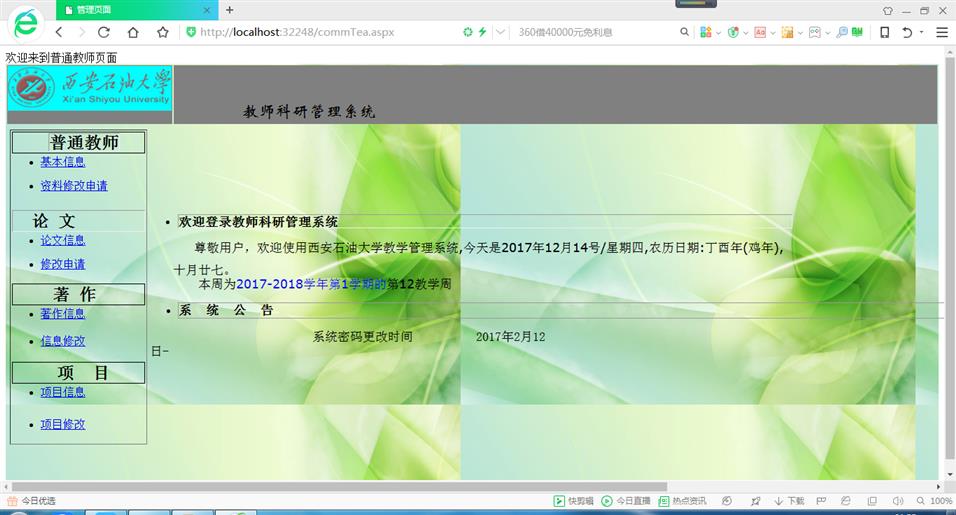Open 快剪辑 in the status bar
956x515 pixels.
point(574,501)
